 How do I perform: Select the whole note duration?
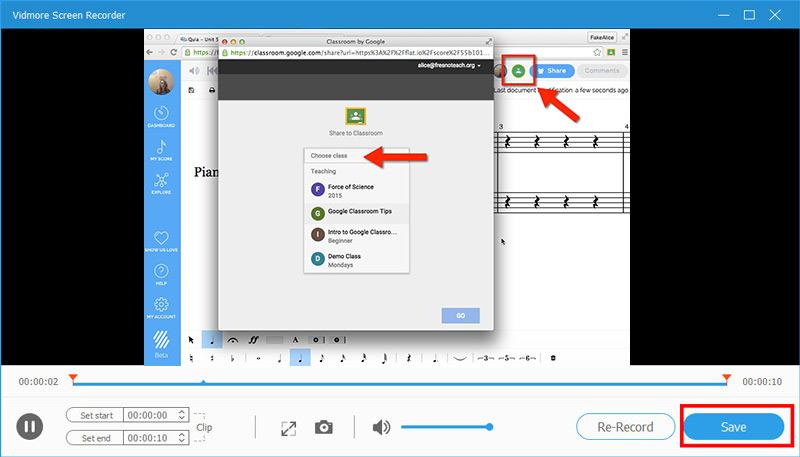click(x=258, y=358)
